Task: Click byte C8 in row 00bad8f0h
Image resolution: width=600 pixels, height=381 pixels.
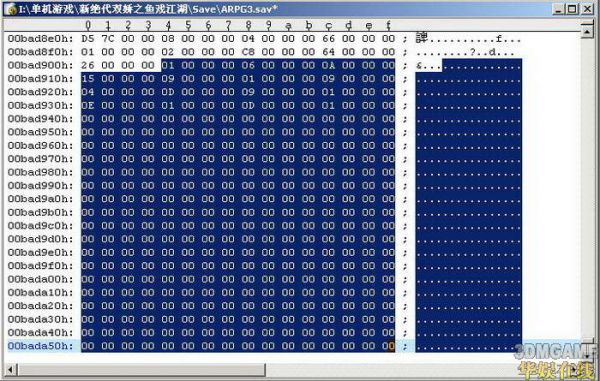Action: click(x=248, y=52)
